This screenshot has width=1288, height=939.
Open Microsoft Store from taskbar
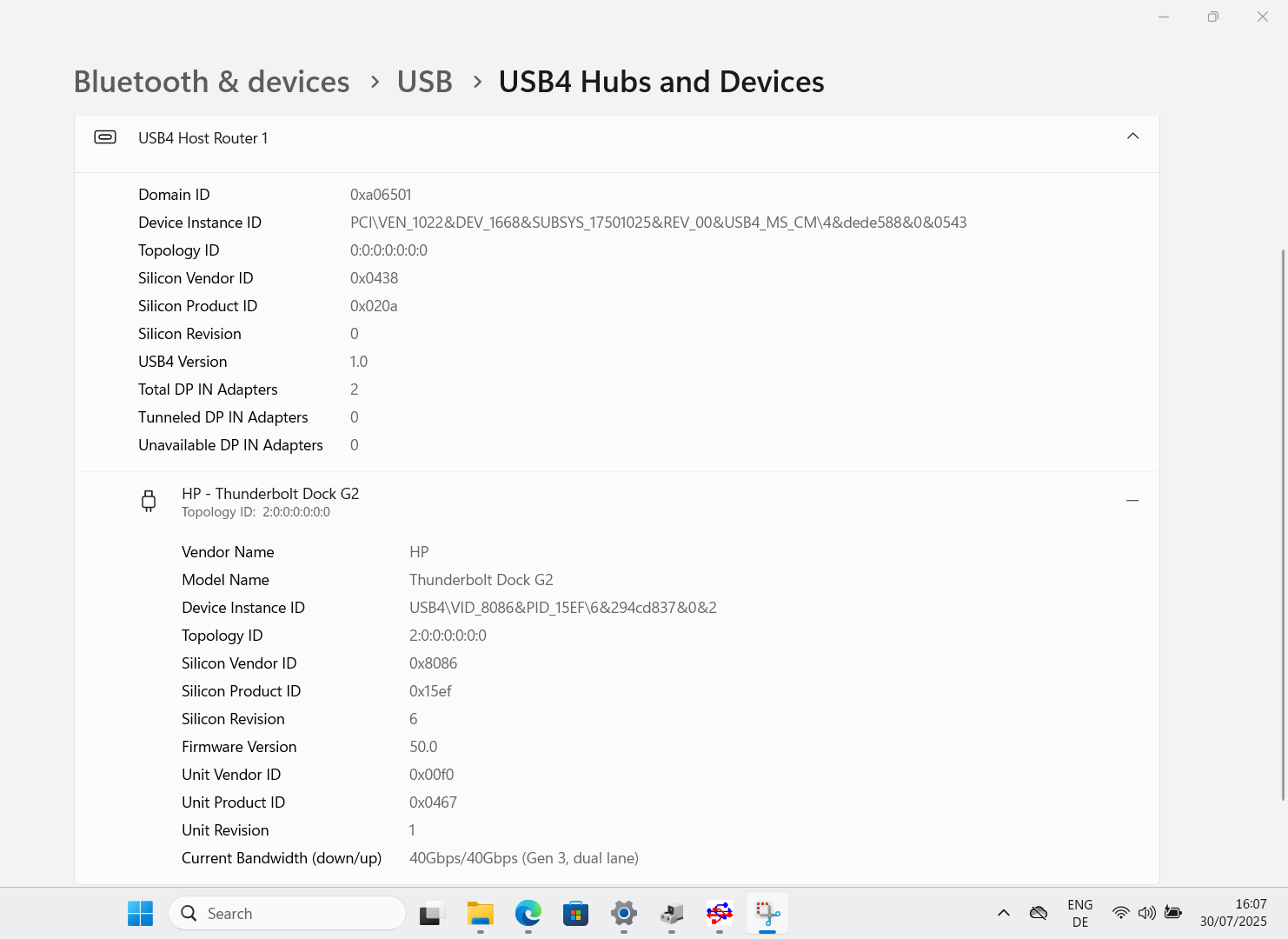coord(575,914)
